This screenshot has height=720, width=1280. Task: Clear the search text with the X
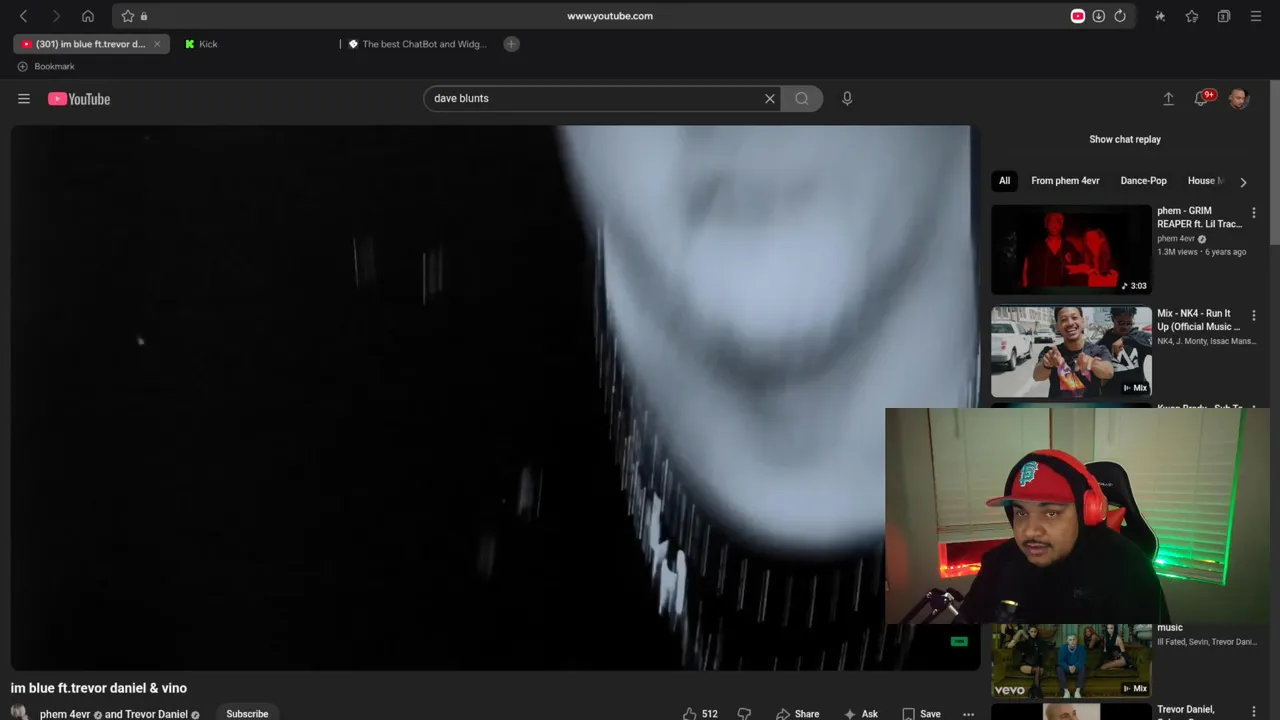[x=770, y=98]
